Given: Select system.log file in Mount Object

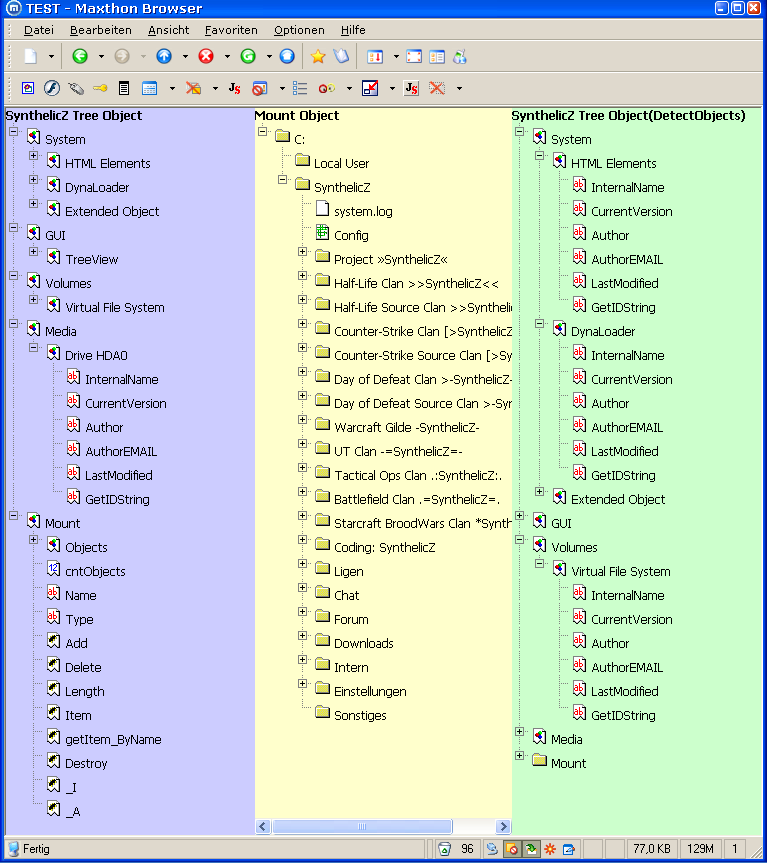Looking at the screenshot, I should [x=363, y=212].
